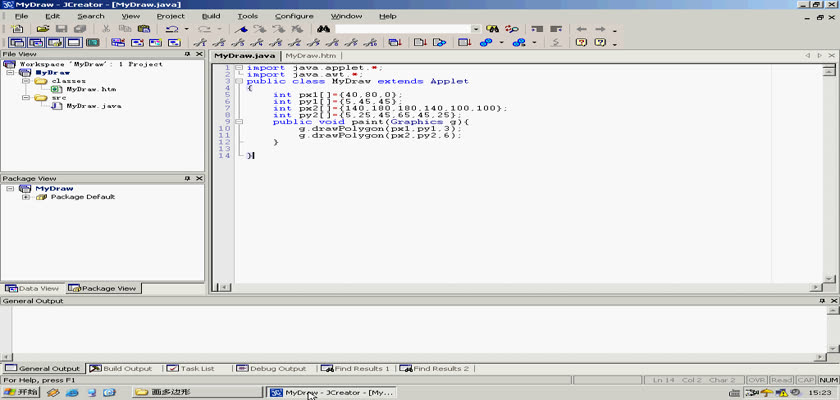Open the Undo history dropdown arrow
Screen dimensions: 840x400
tap(186, 29)
